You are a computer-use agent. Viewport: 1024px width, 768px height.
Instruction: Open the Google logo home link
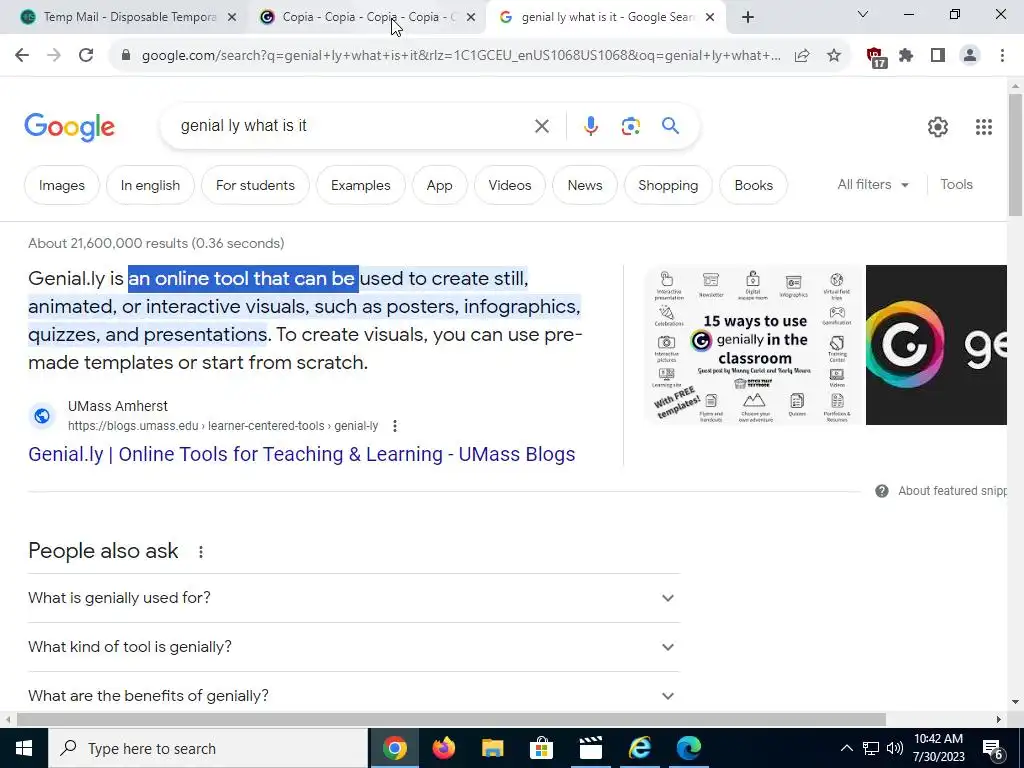pyautogui.click(x=69, y=127)
